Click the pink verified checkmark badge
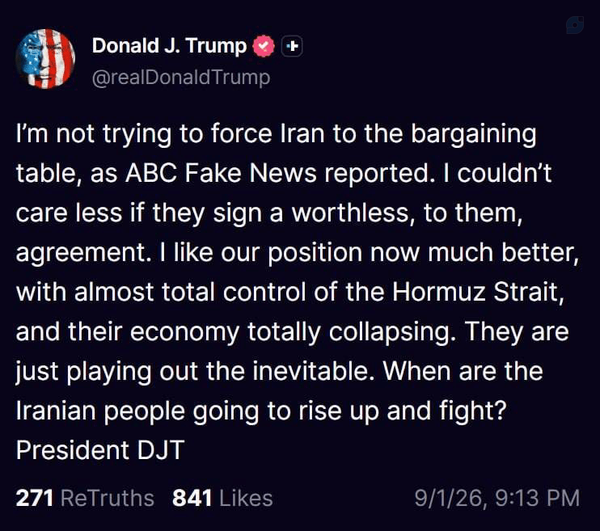600x531 pixels. (x=263, y=46)
